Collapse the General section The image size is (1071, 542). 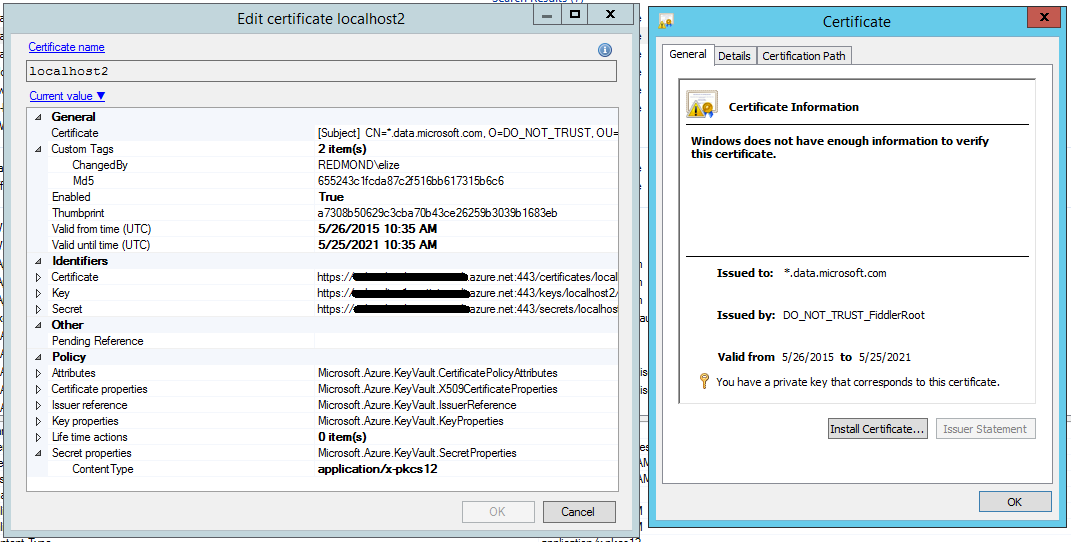pos(38,117)
